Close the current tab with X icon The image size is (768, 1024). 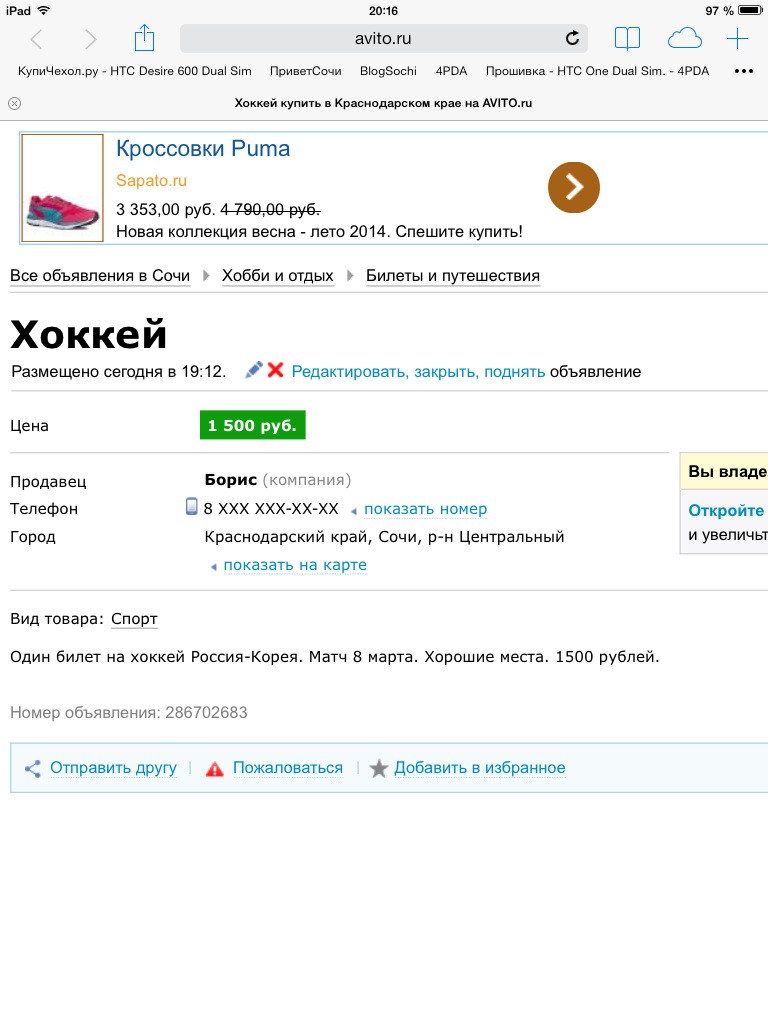14,103
